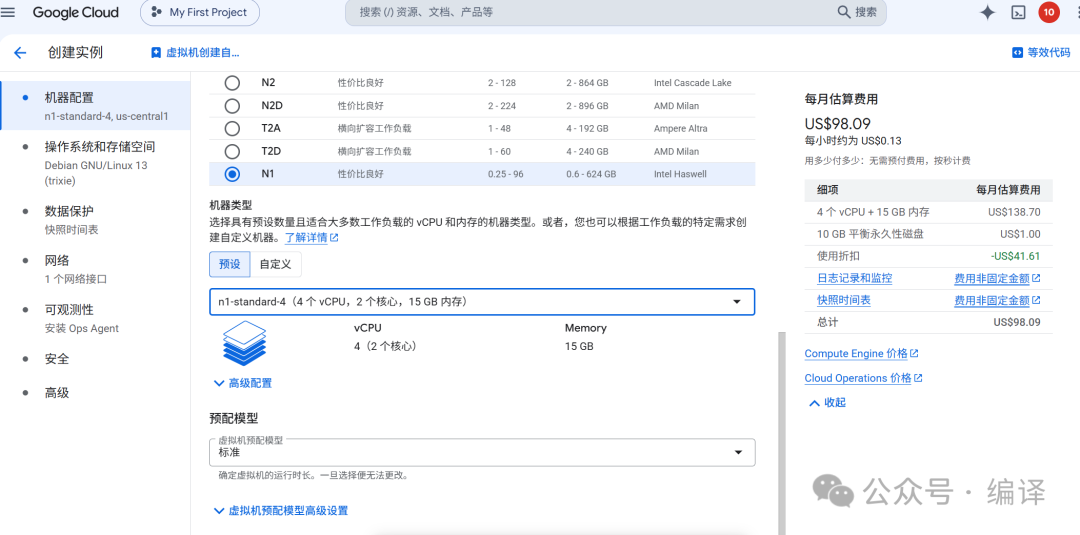Open the 了解详情 learn more link
This screenshot has height=535, width=1080.
(x=312, y=238)
